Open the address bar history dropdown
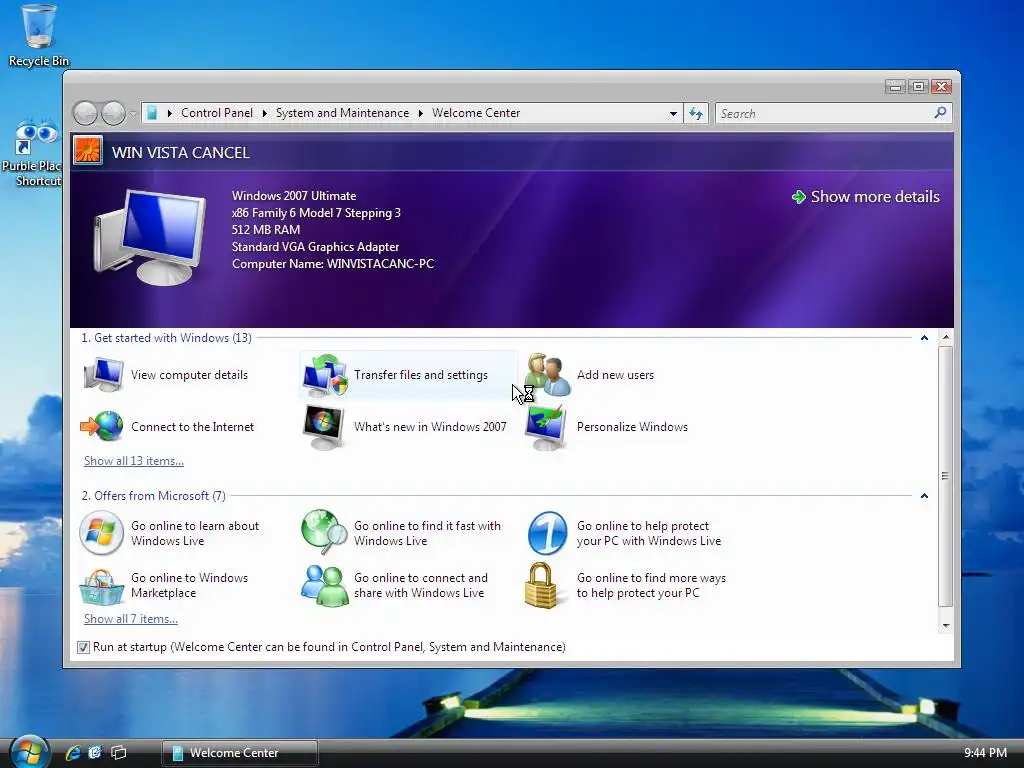Image resolution: width=1024 pixels, height=768 pixels. 673,114
